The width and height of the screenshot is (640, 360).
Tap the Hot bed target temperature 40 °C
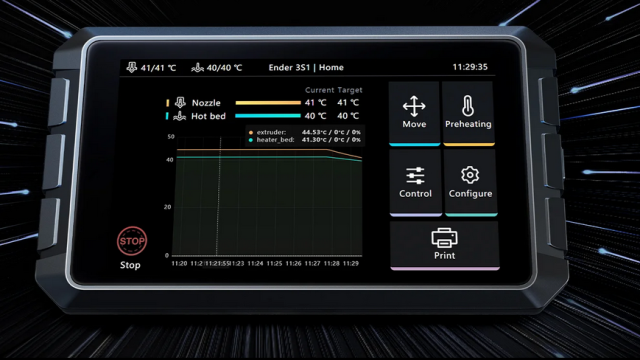click(x=348, y=116)
